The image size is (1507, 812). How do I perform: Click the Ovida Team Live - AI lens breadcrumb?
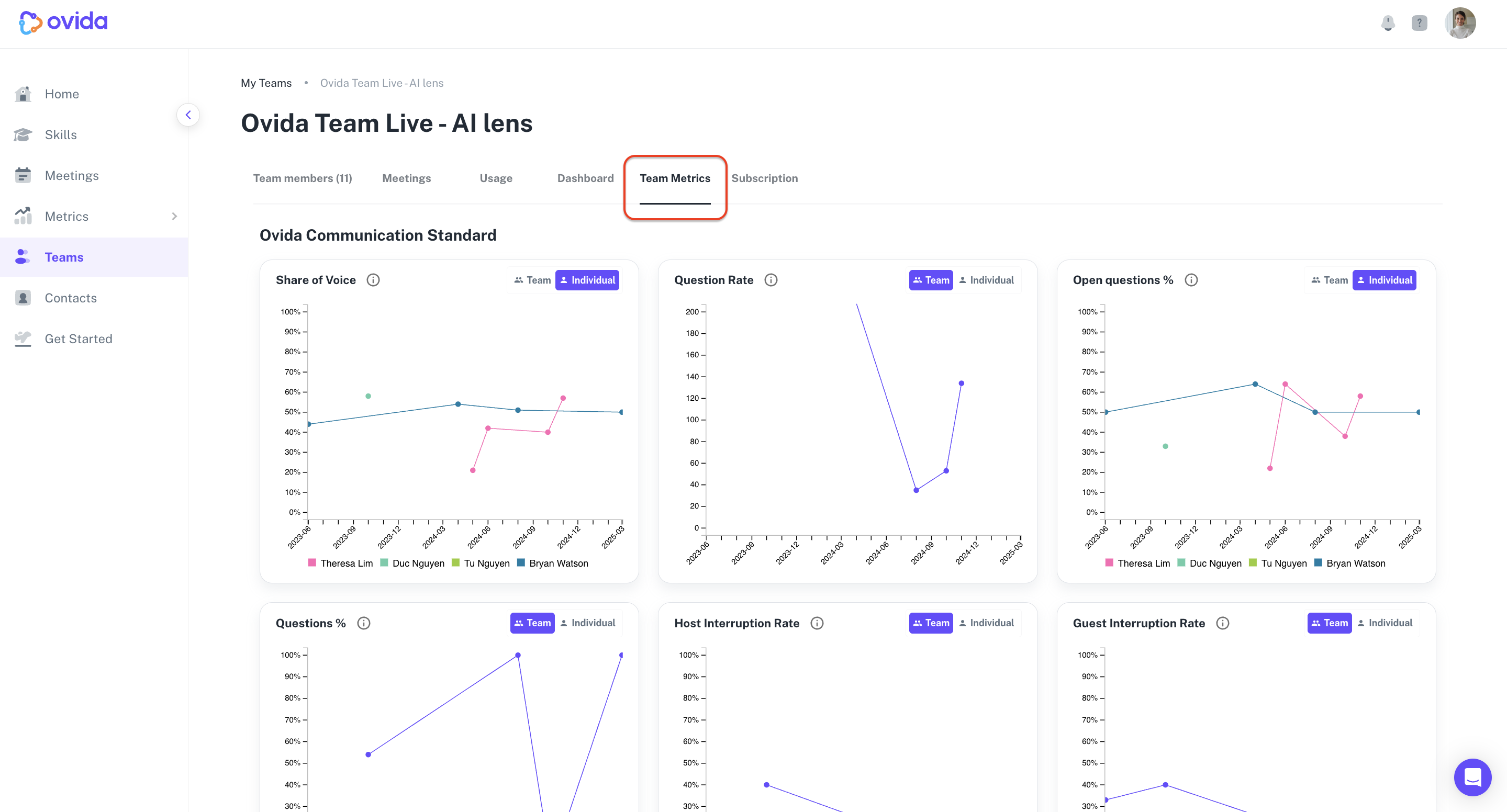click(382, 83)
